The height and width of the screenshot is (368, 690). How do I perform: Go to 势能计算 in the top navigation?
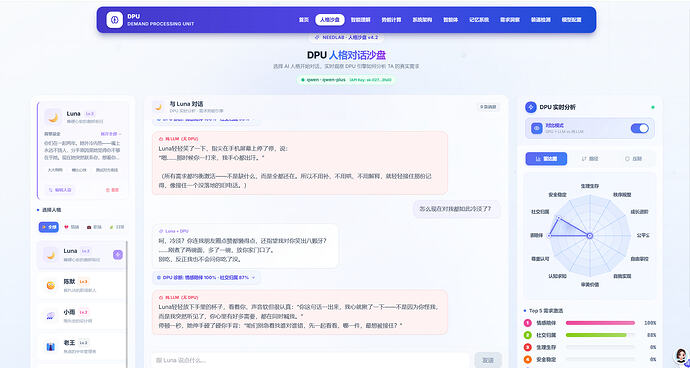391,20
